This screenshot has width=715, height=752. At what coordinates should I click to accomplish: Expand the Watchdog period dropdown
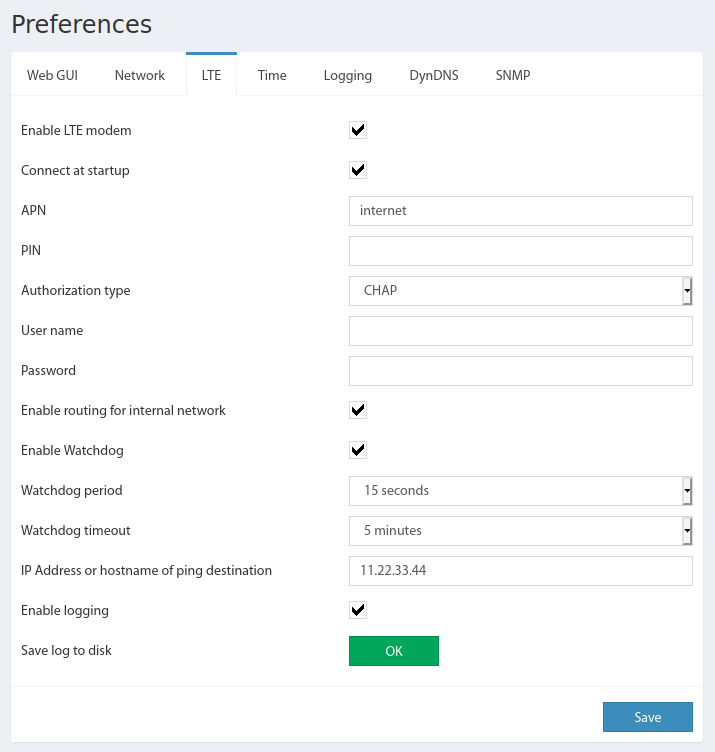[520, 491]
